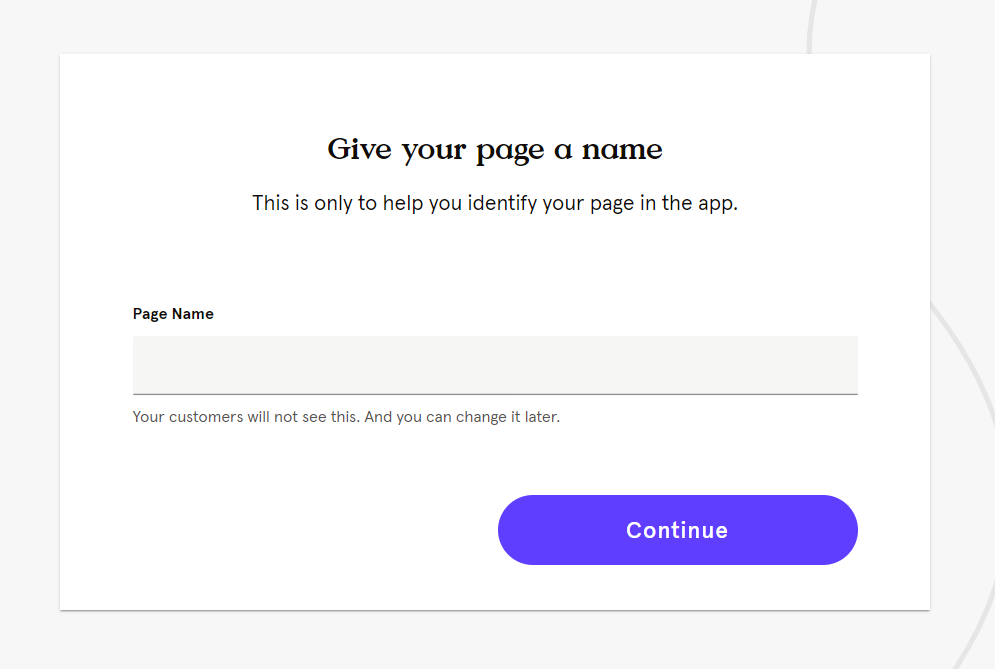Viewport: 995px width, 669px height.
Task: Click the helper text below the input
Action: click(346, 417)
